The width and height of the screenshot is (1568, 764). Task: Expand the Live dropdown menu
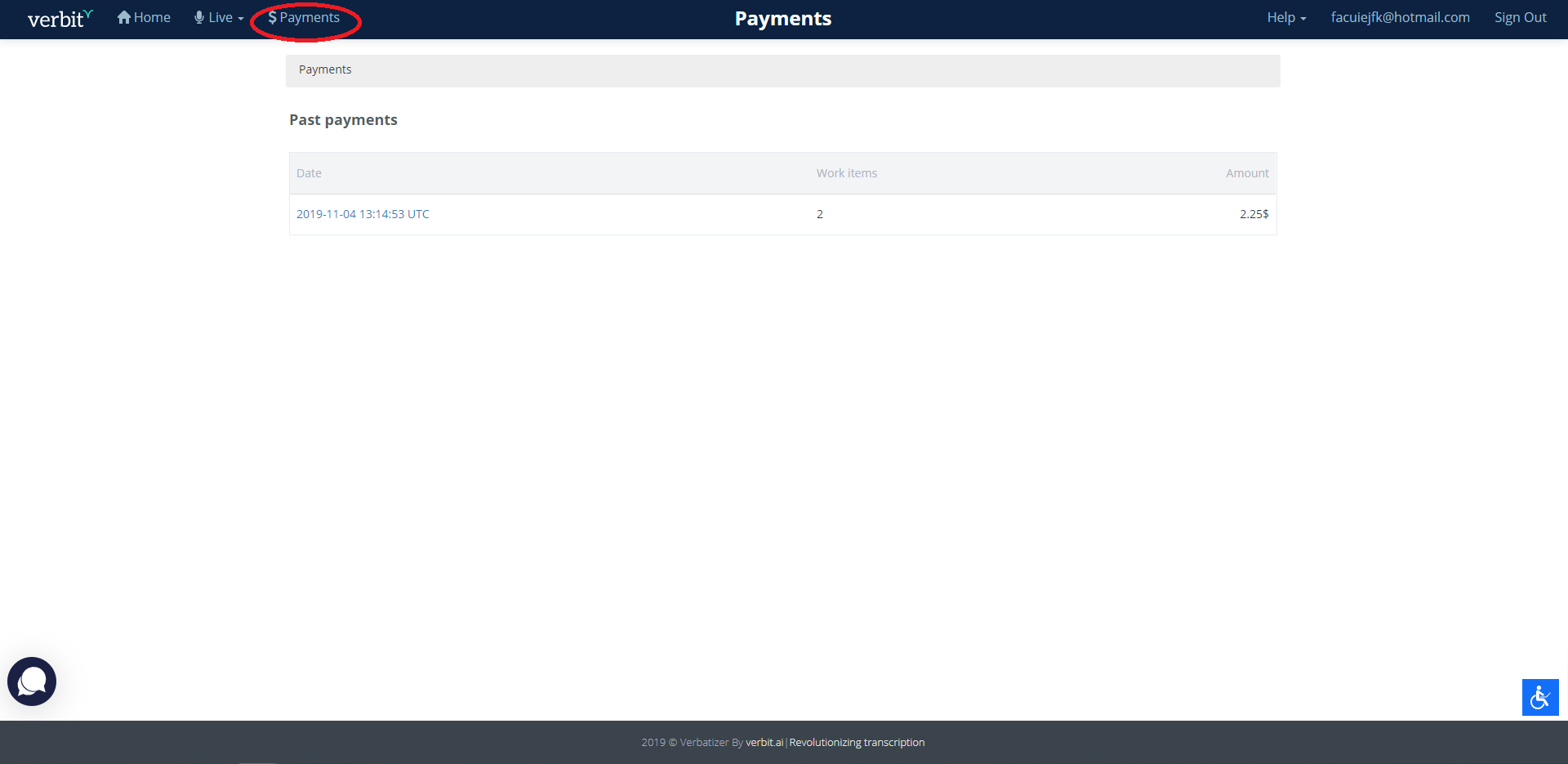click(218, 16)
